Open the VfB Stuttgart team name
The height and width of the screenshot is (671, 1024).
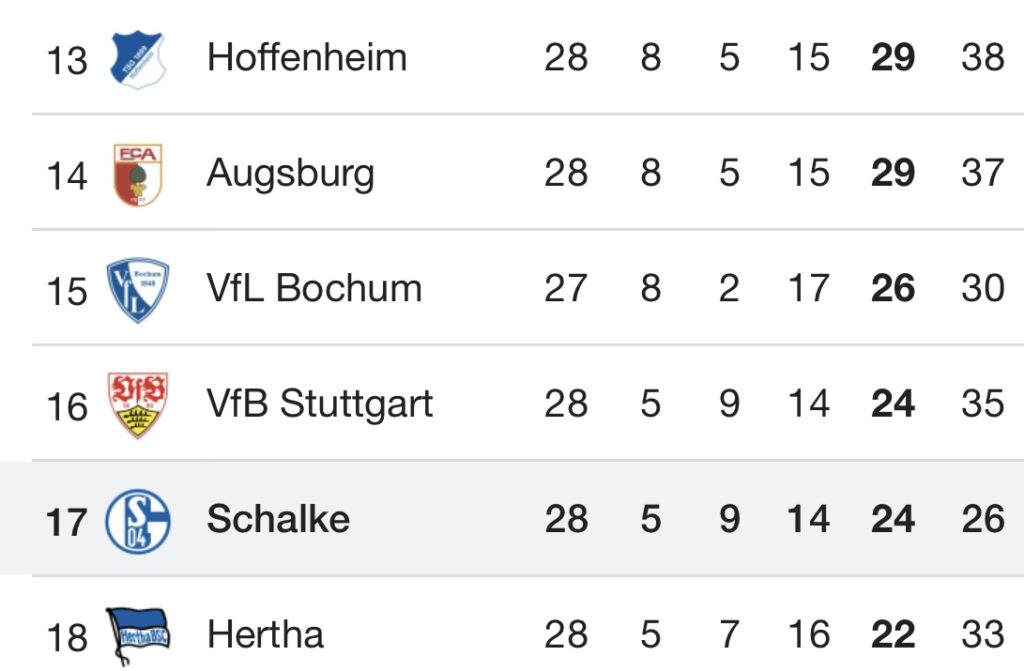[320, 405]
